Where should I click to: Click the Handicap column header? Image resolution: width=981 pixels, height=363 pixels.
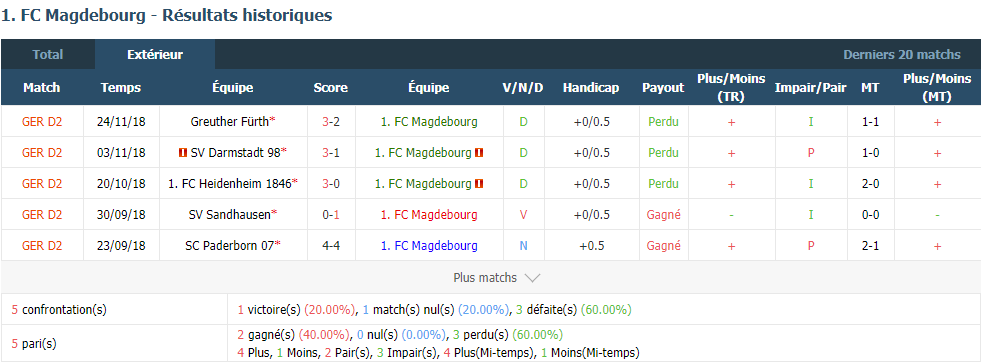591,88
